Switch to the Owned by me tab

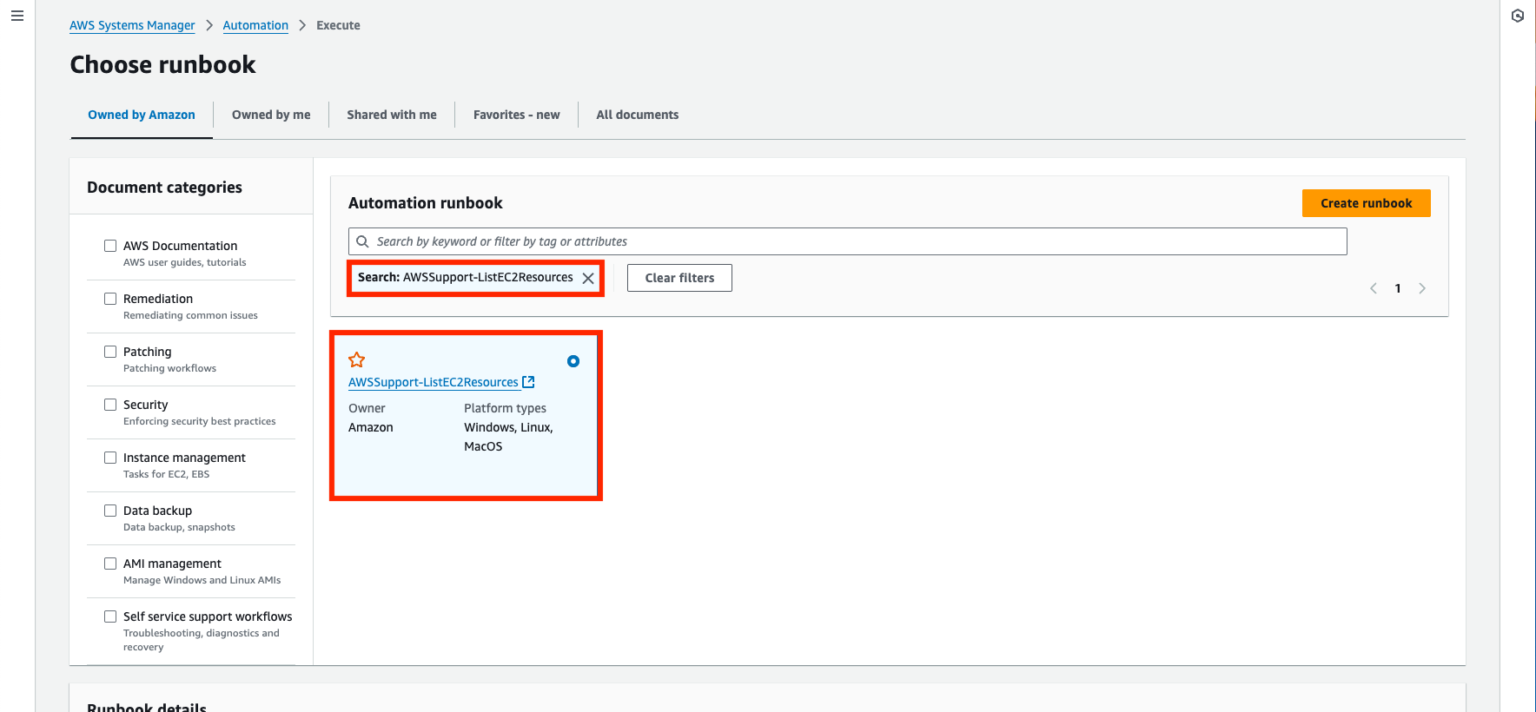(271, 114)
